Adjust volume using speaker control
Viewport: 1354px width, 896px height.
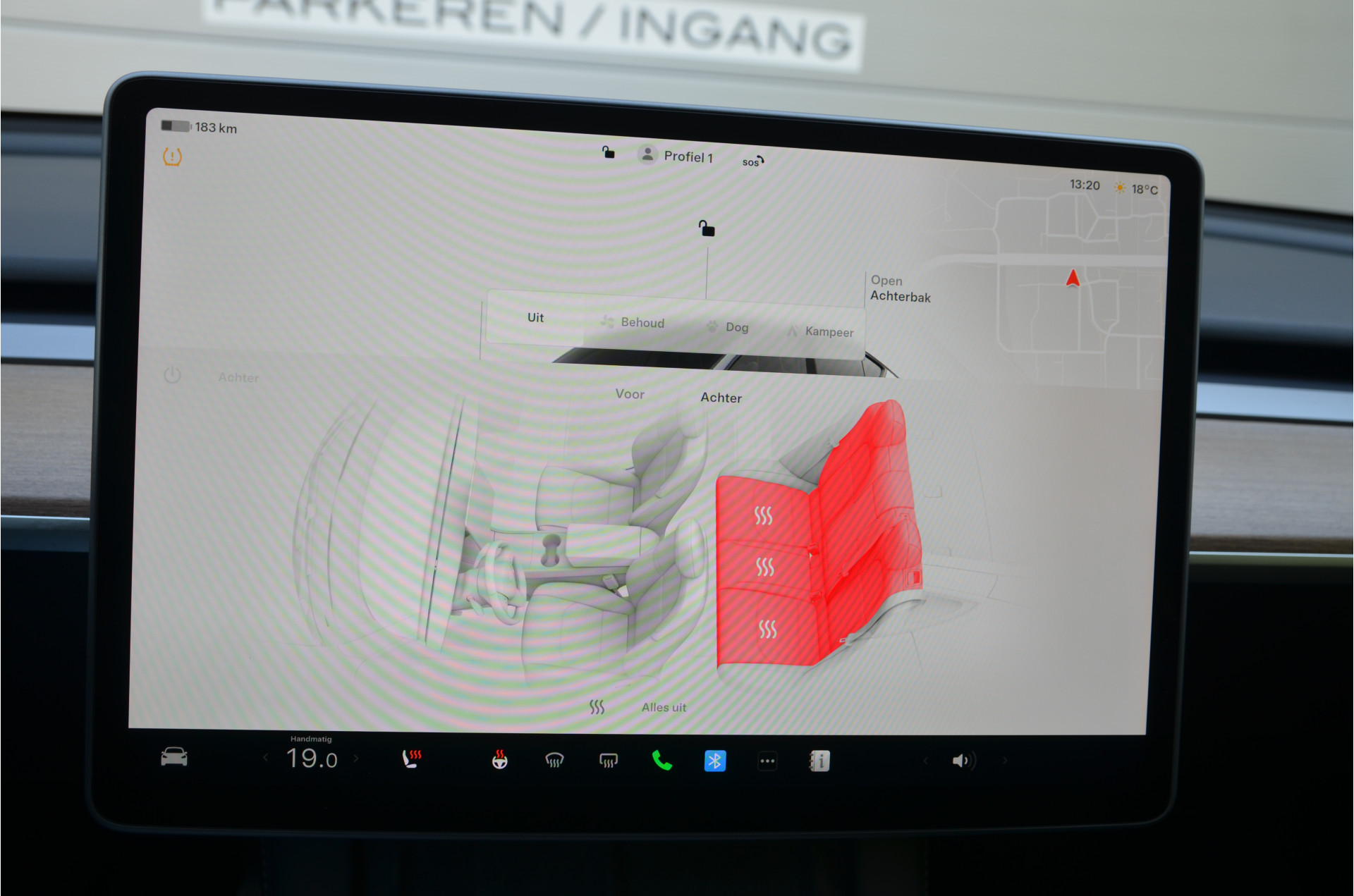click(x=963, y=761)
